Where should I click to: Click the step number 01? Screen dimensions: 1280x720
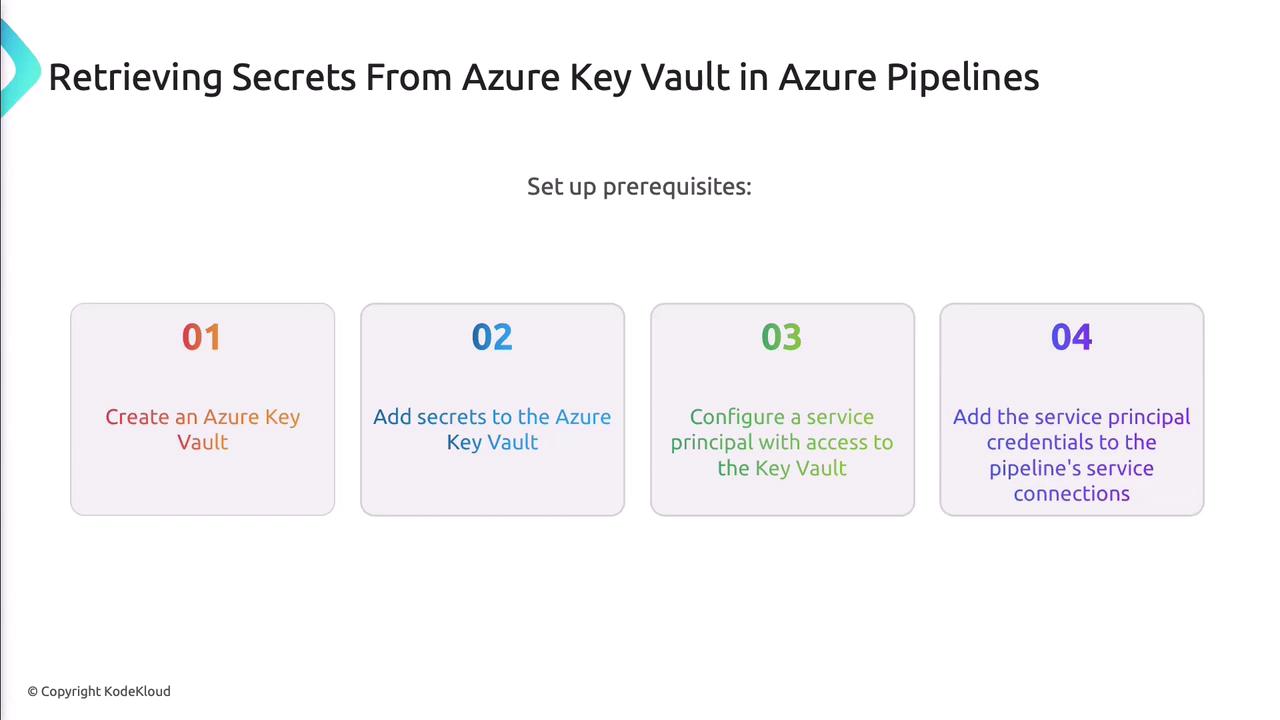202,338
